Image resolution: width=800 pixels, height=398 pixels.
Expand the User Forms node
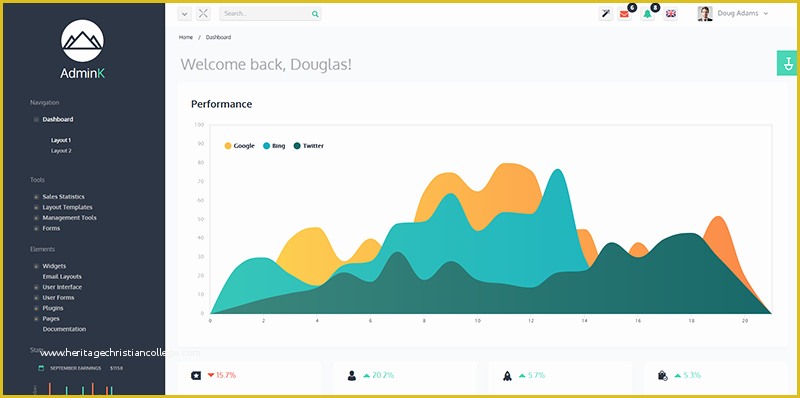pos(36,298)
